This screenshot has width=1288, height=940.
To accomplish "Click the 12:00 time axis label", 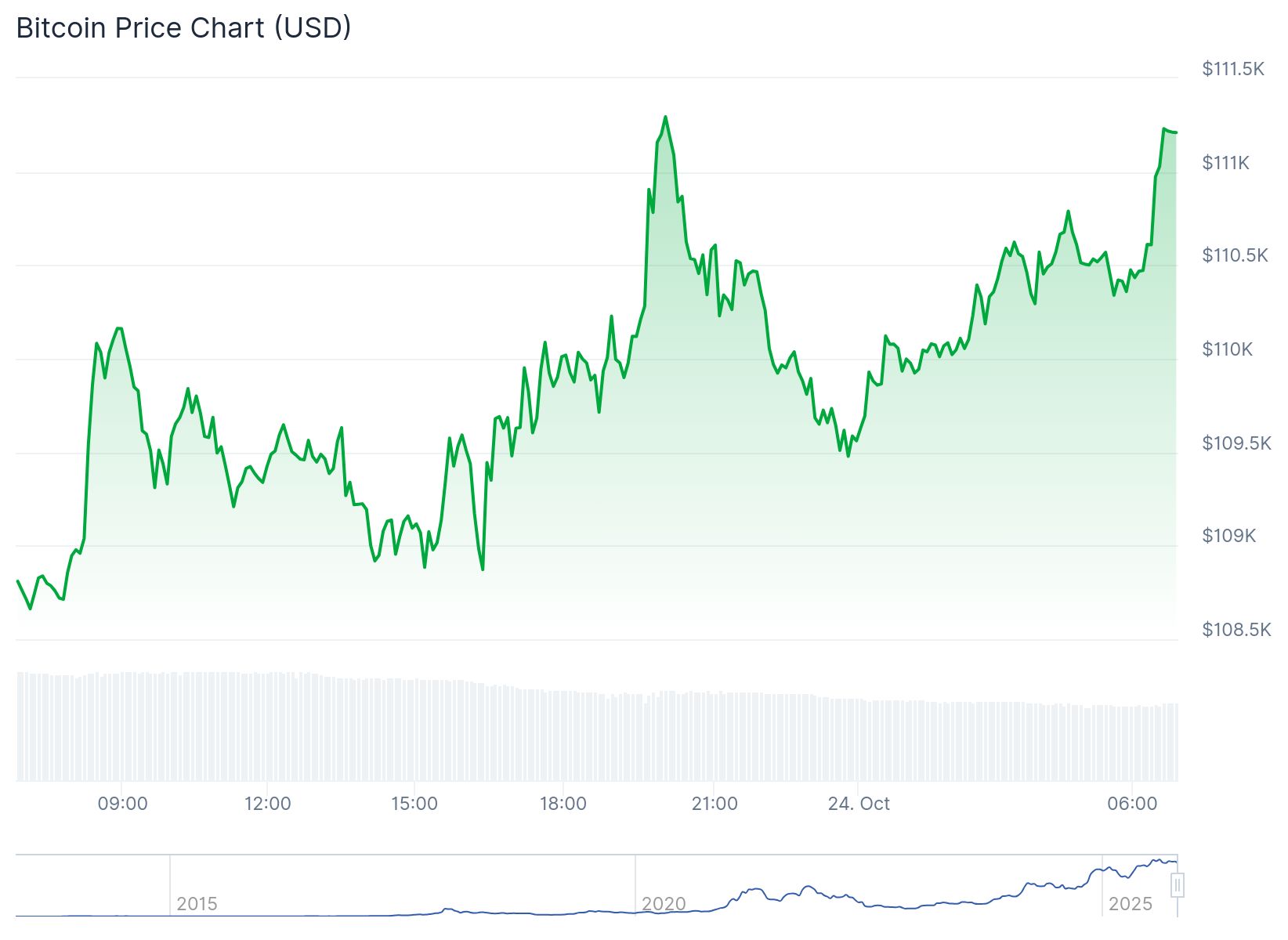I will pos(267,804).
